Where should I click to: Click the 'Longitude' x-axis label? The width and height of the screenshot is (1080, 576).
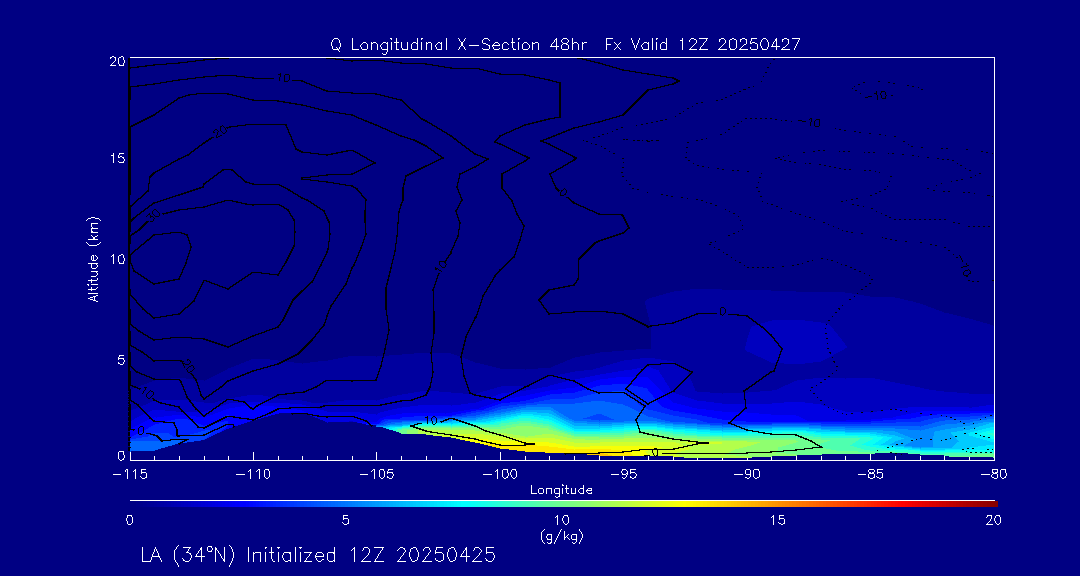561,490
